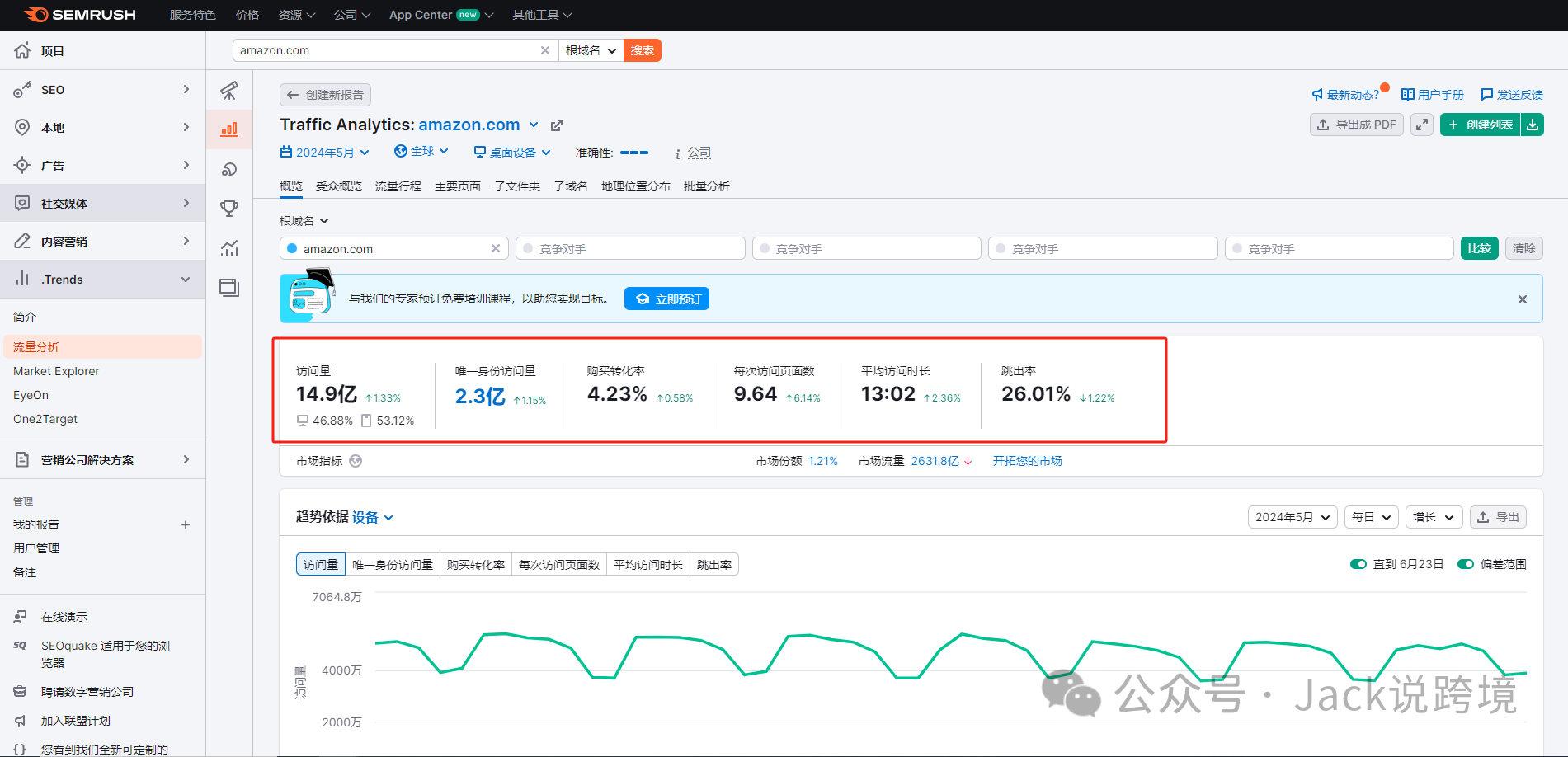
Task: Click the orange 搜索 button
Action: [x=643, y=50]
